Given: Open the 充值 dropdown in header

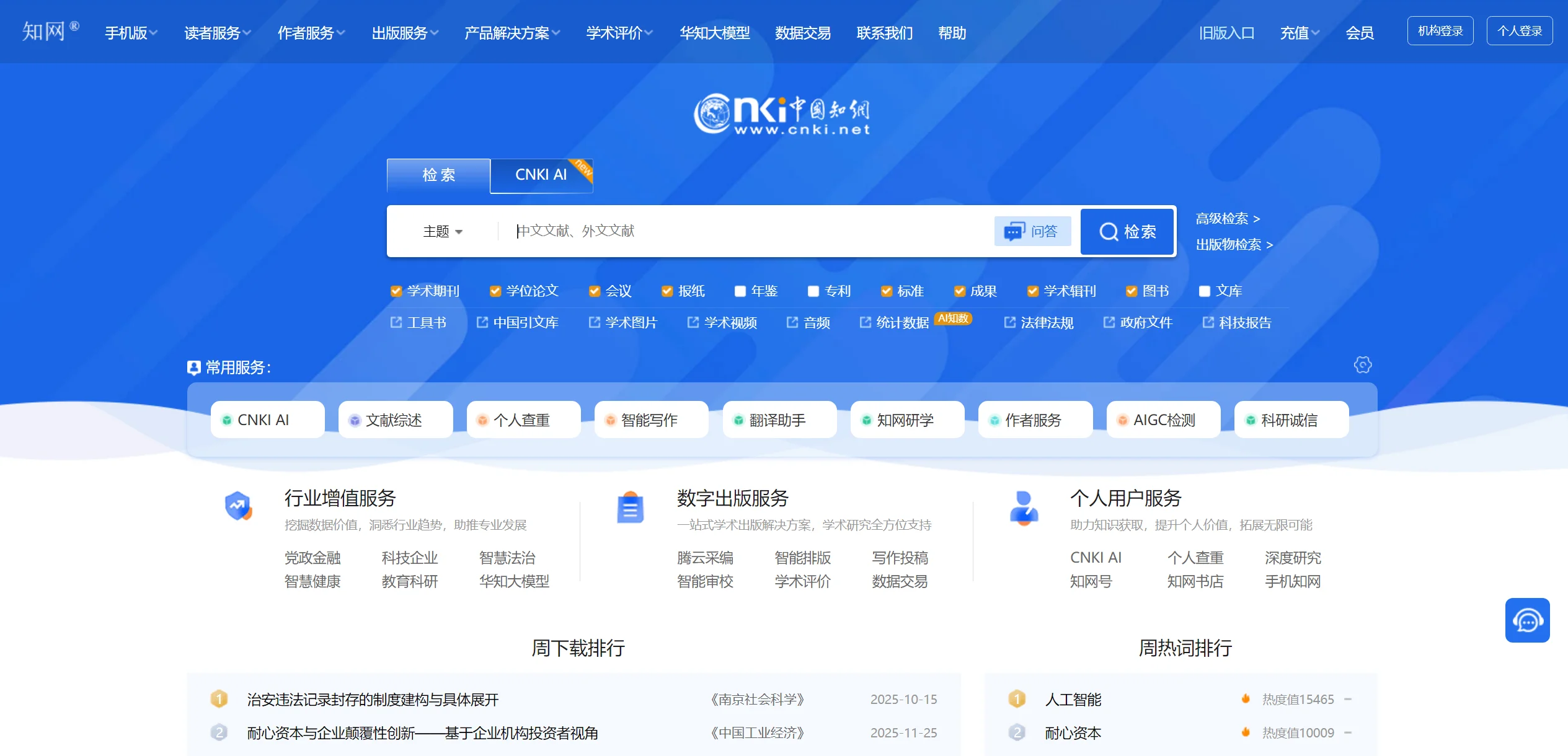Looking at the screenshot, I should coord(1300,33).
